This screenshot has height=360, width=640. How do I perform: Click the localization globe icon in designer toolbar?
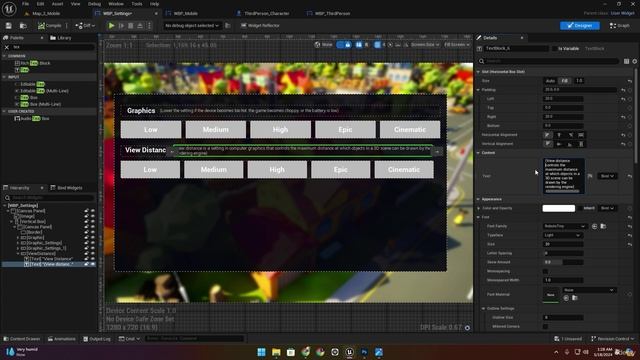(x=318, y=44)
